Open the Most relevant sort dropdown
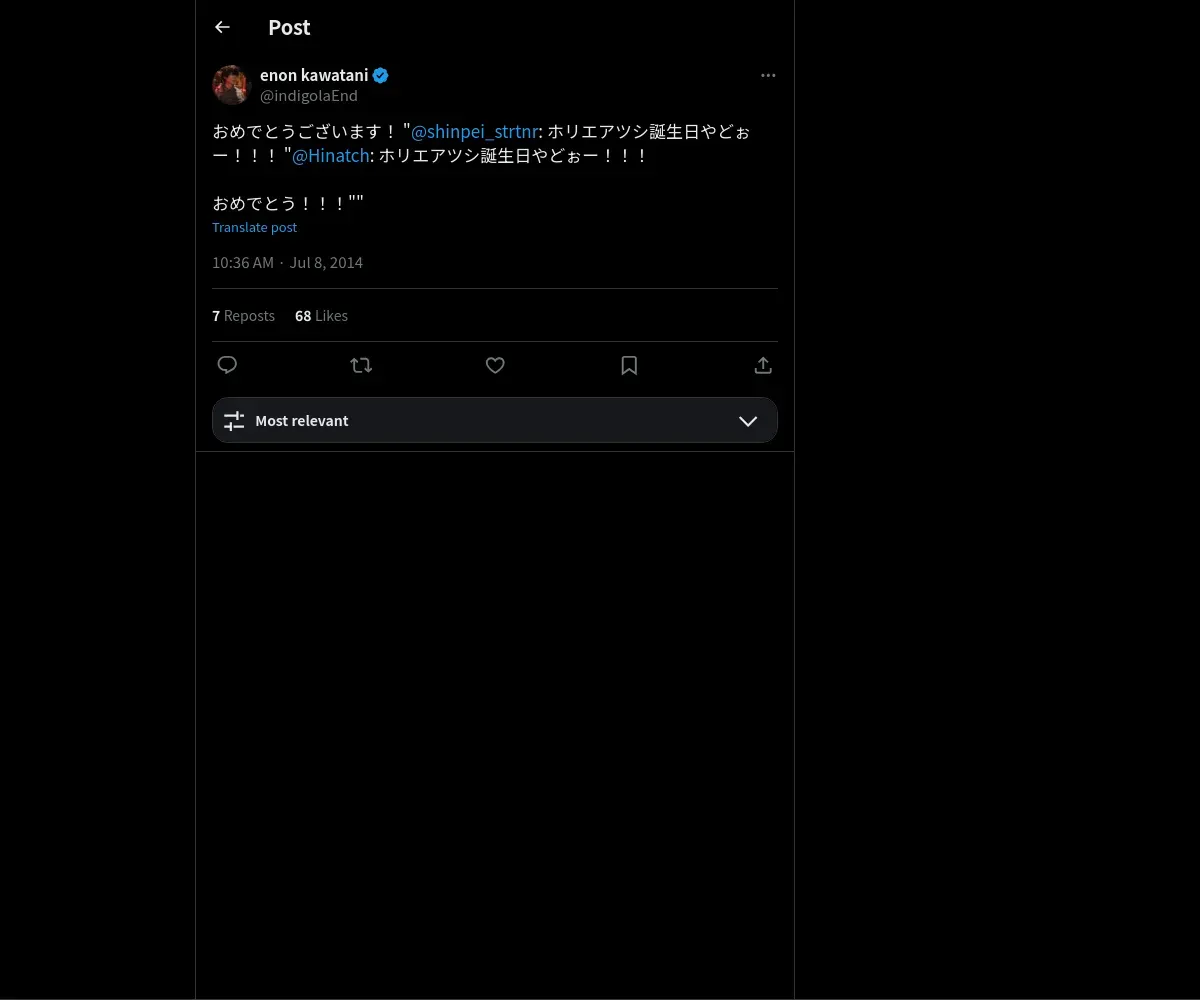Image resolution: width=1200 pixels, height=1000 pixels. click(495, 420)
